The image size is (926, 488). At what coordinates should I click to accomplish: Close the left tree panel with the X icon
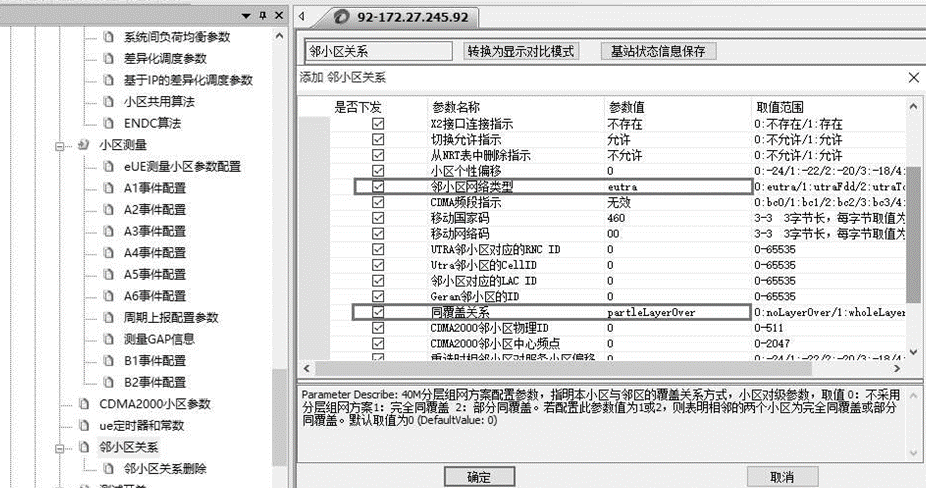pos(279,16)
